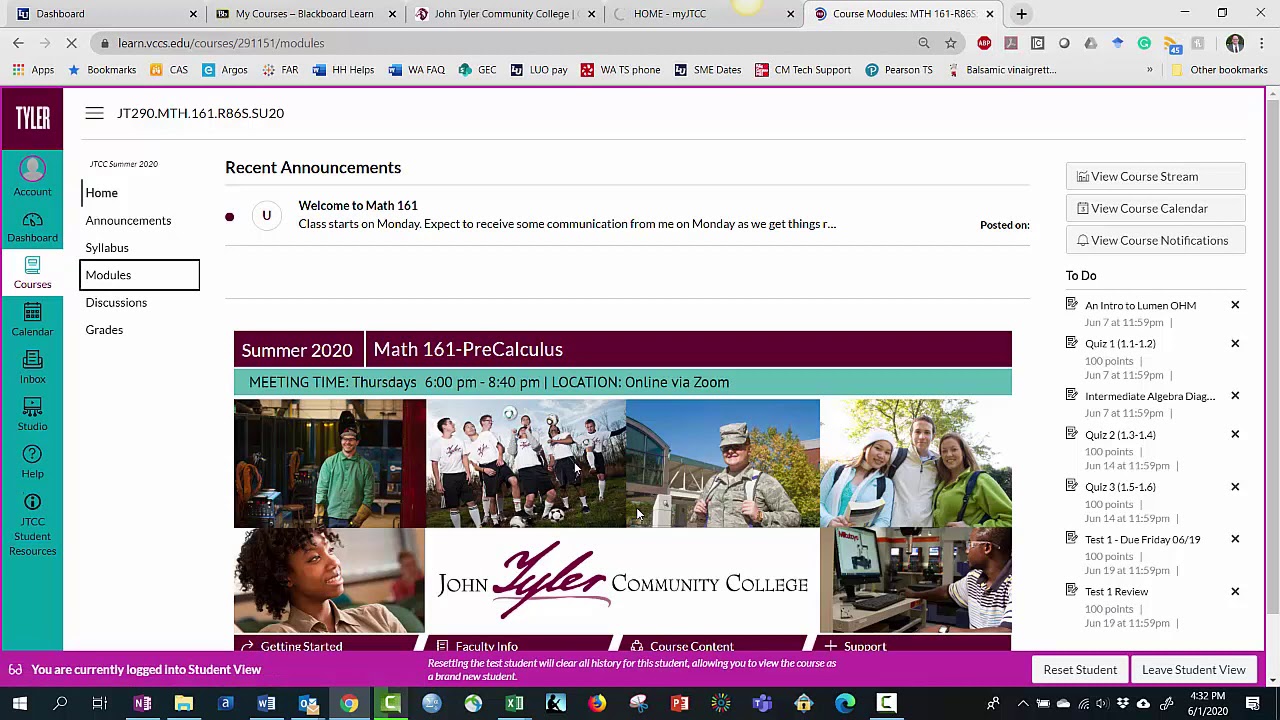
Task: Dismiss the 'Quiz 1 (1.1-1.2)' to-do item
Action: pos(1235,343)
